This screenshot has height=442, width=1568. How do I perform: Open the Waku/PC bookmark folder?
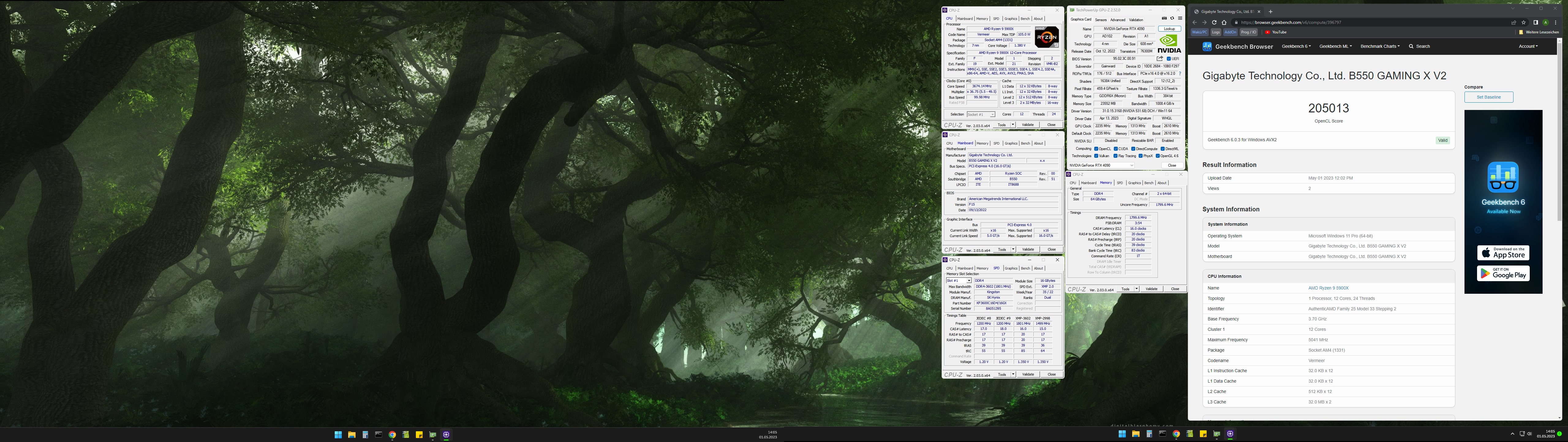click(1199, 32)
